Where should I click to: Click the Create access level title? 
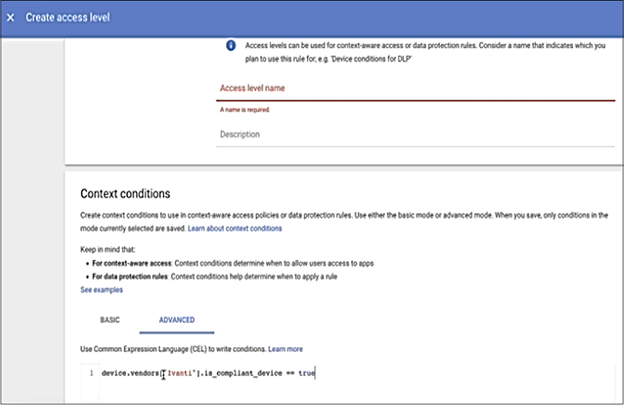click(67, 18)
